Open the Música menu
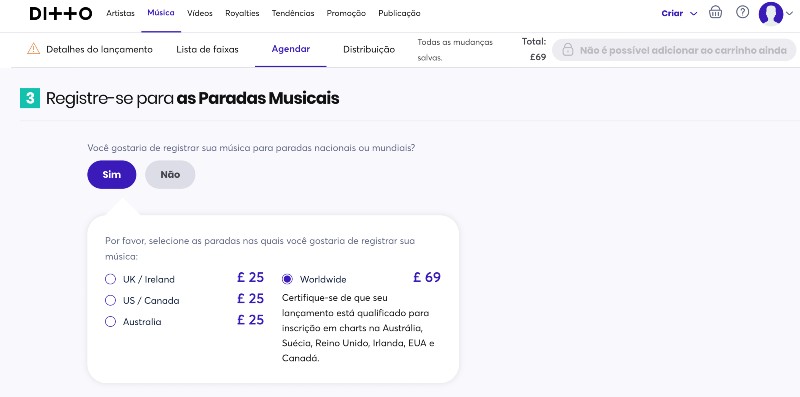800x397 pixels. coord(161,13)
